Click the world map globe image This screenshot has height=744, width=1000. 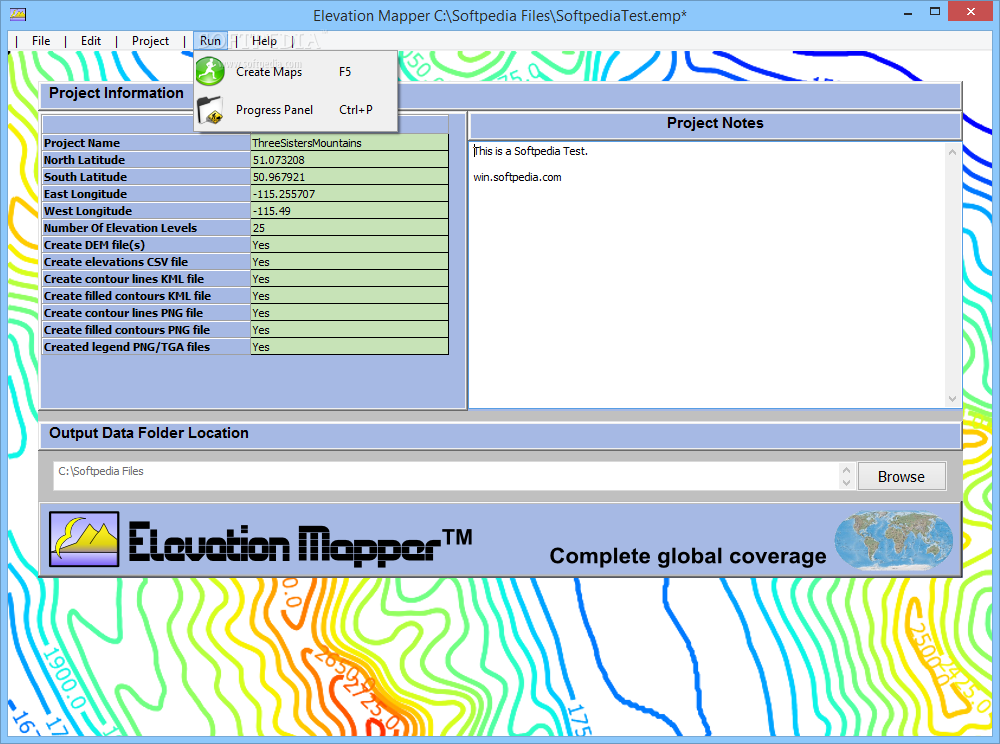(893, 539)
